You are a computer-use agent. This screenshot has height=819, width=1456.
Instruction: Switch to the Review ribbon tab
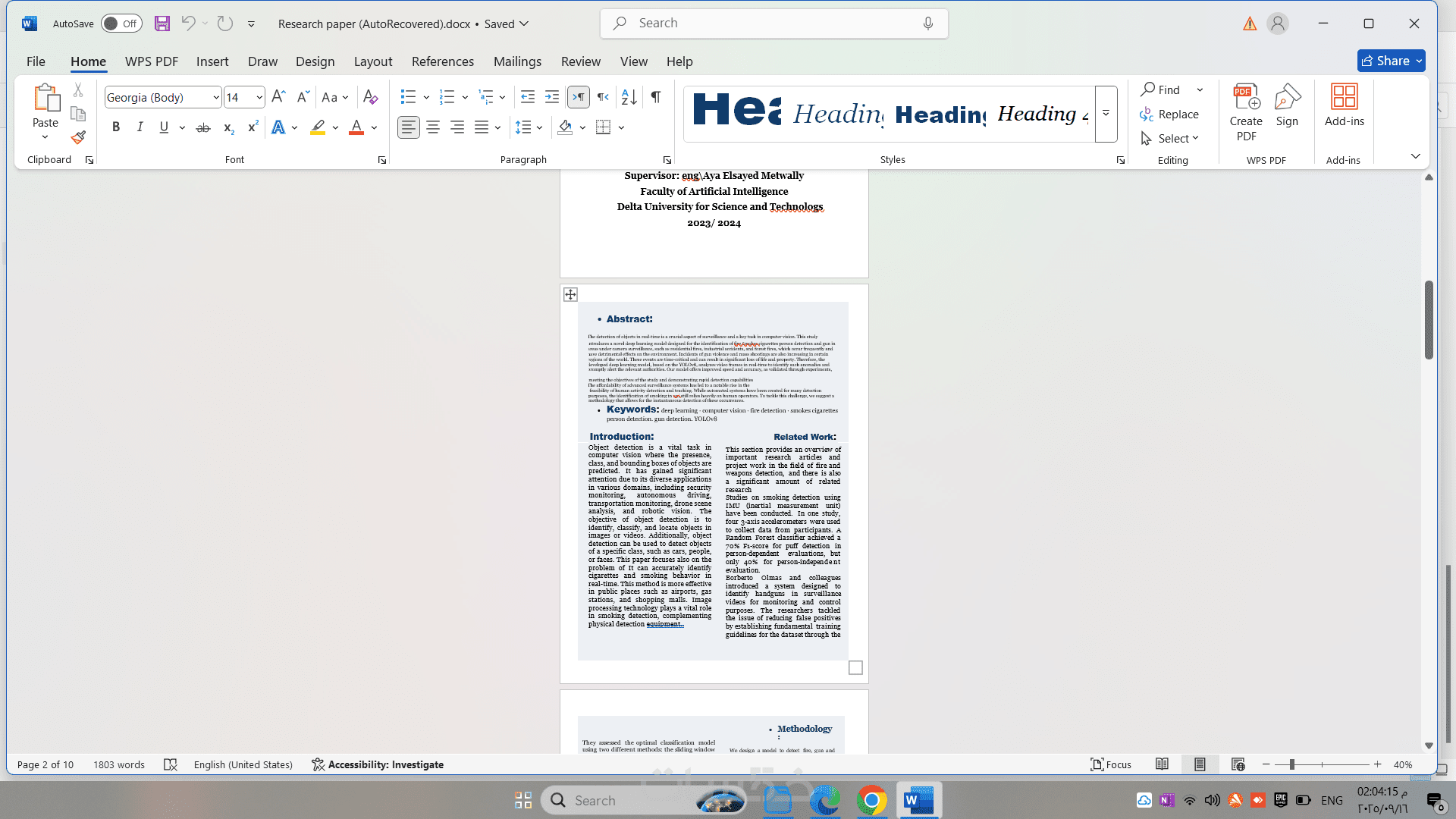pyautogui.click(x=581, y=61)
